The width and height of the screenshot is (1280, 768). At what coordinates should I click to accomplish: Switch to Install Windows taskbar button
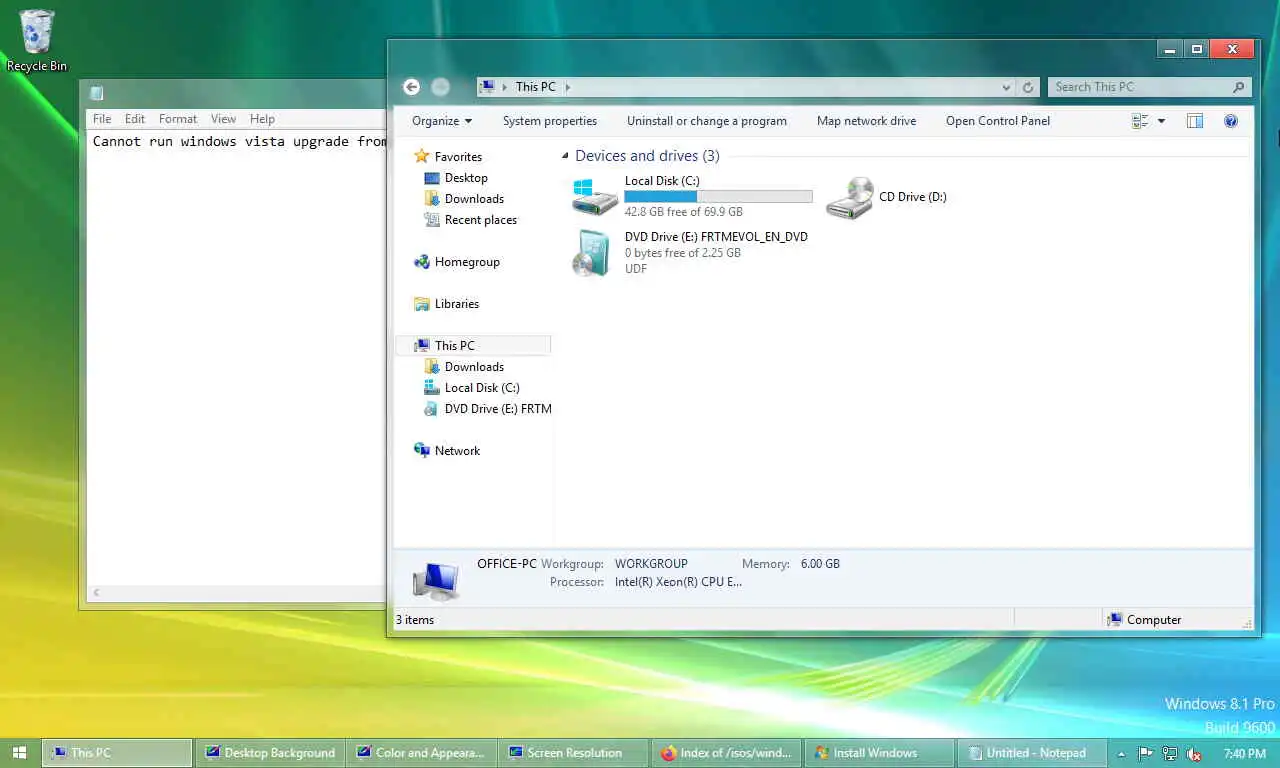878,753
